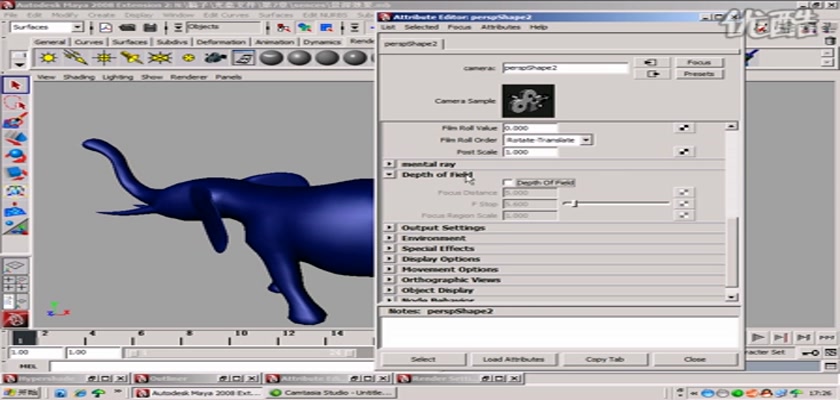Create a spot light from the shelf
The width and height of the screenshot is (840, 400).
[132, 57]
